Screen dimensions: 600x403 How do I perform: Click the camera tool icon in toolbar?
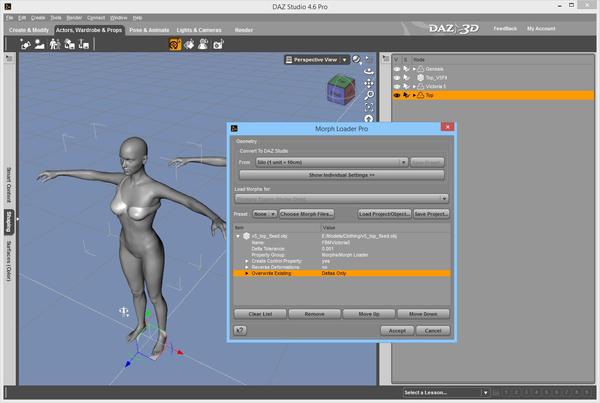coord(218,44)
